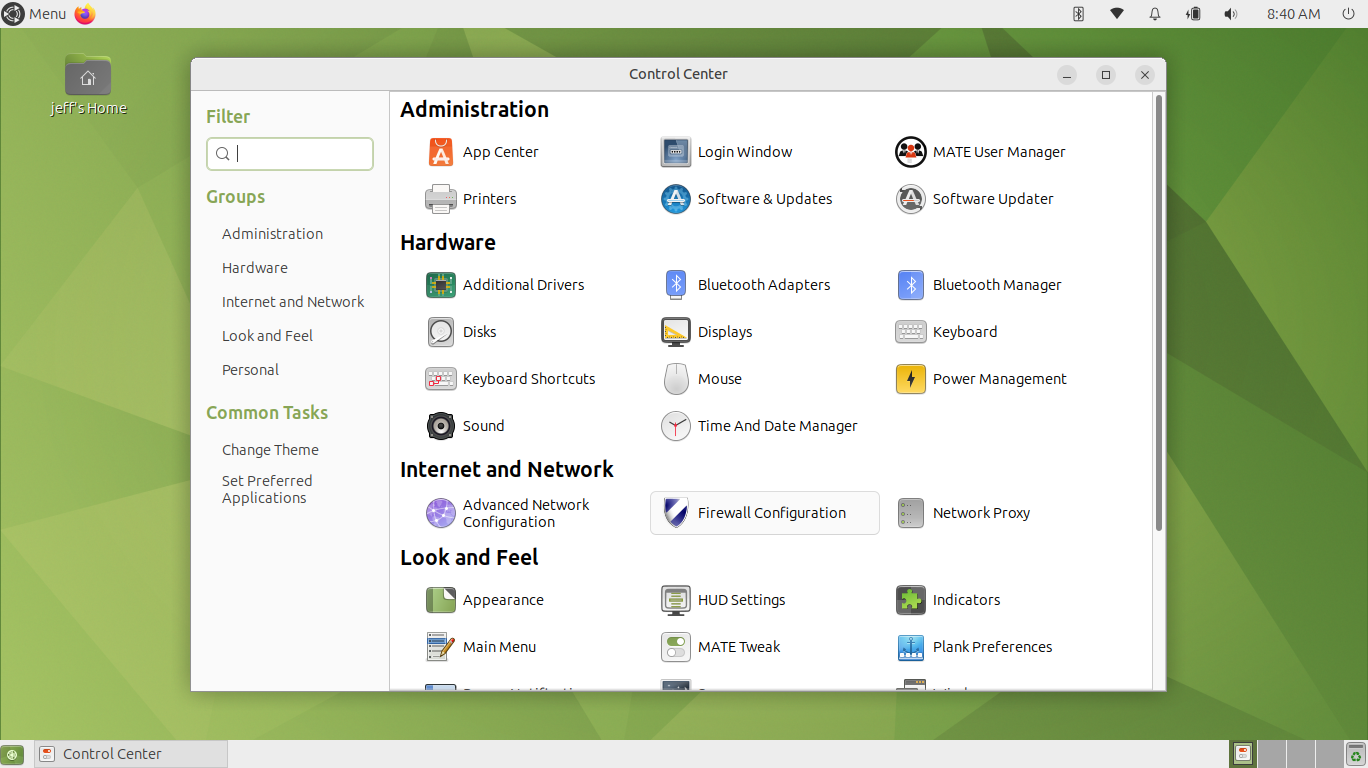
Task: Click the battery indicator icon
Action: click(x=1193, y=14)
